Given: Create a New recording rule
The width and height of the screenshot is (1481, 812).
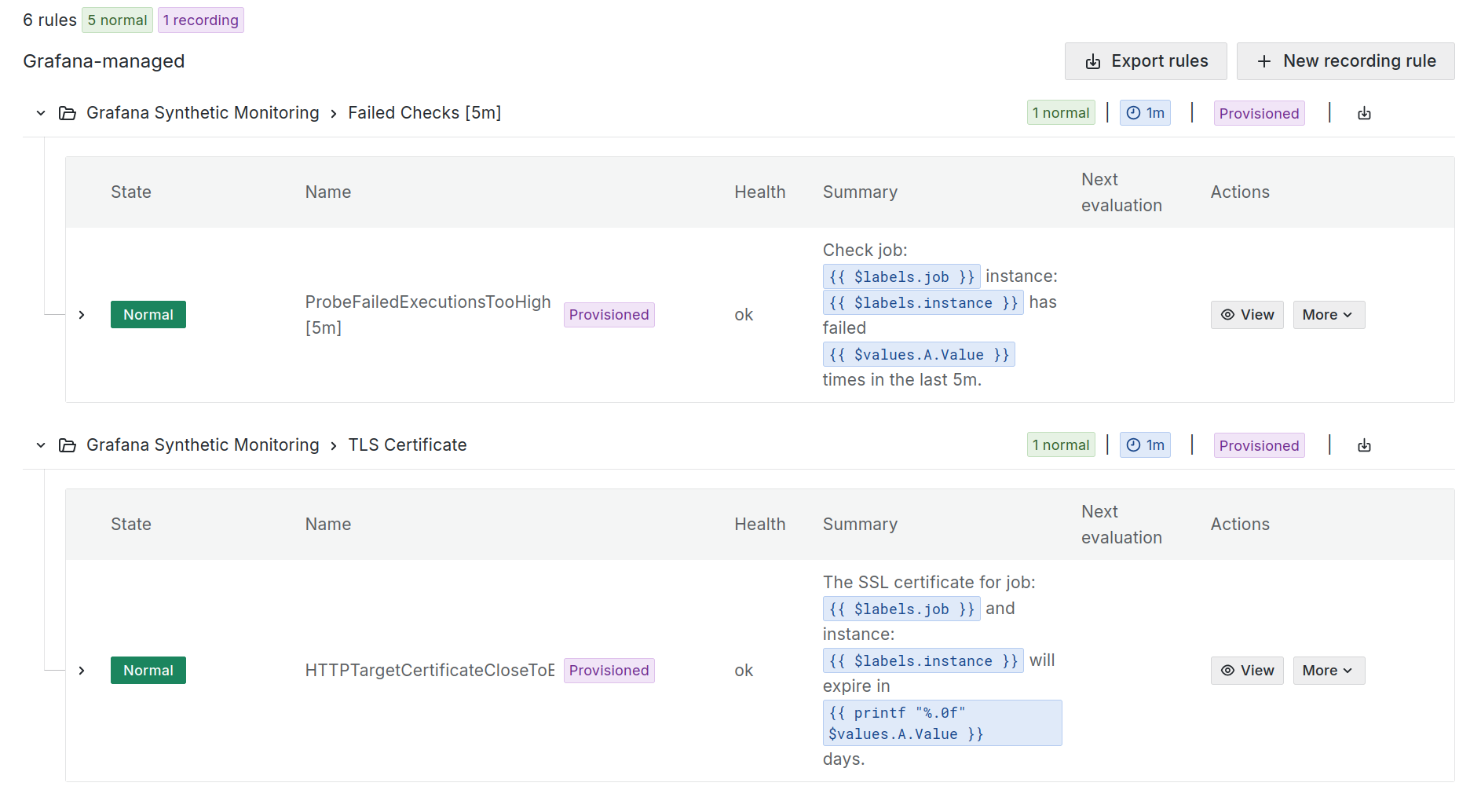Looking at the screenshot, I should [1345, 61].
